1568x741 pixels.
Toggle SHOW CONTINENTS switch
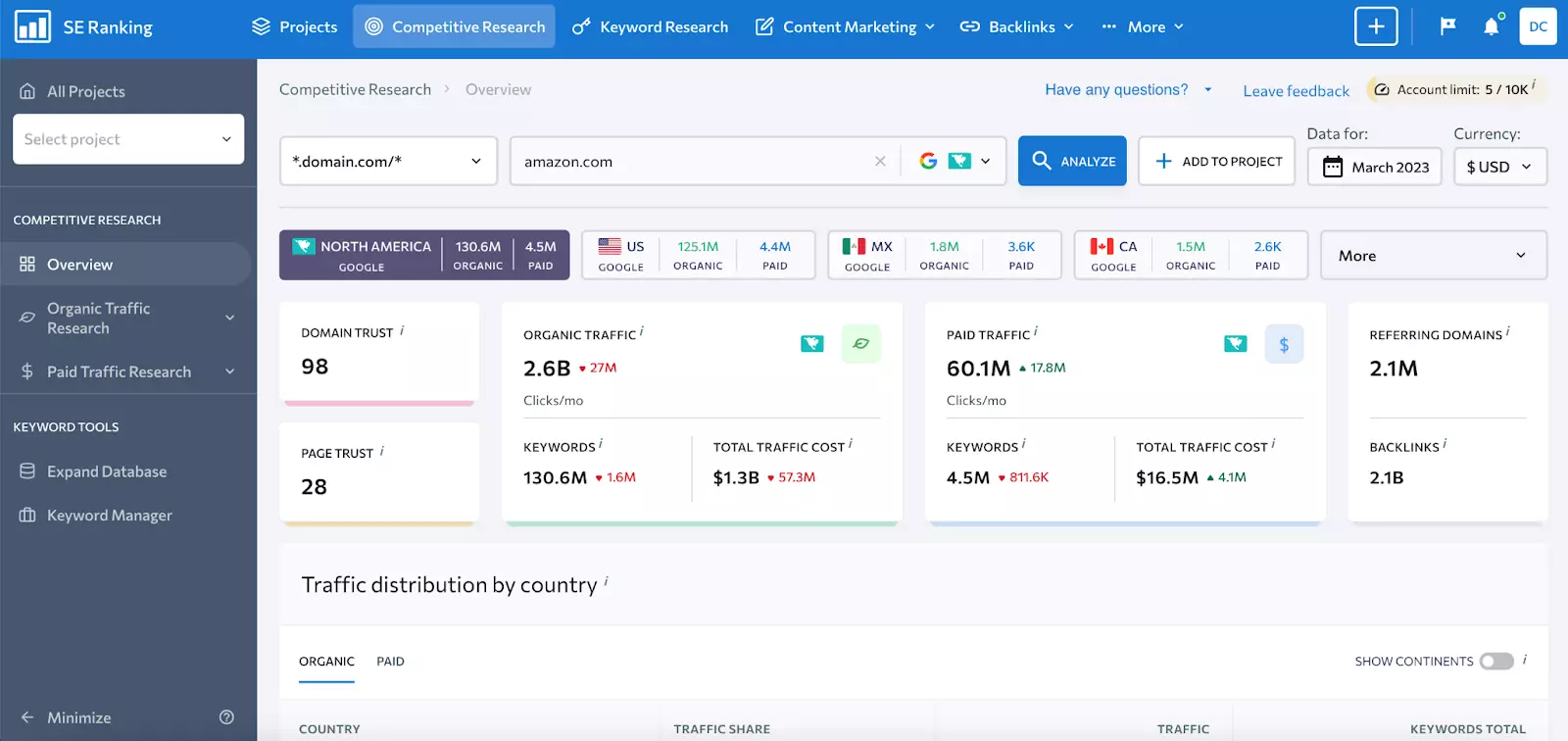[1496, 662]
